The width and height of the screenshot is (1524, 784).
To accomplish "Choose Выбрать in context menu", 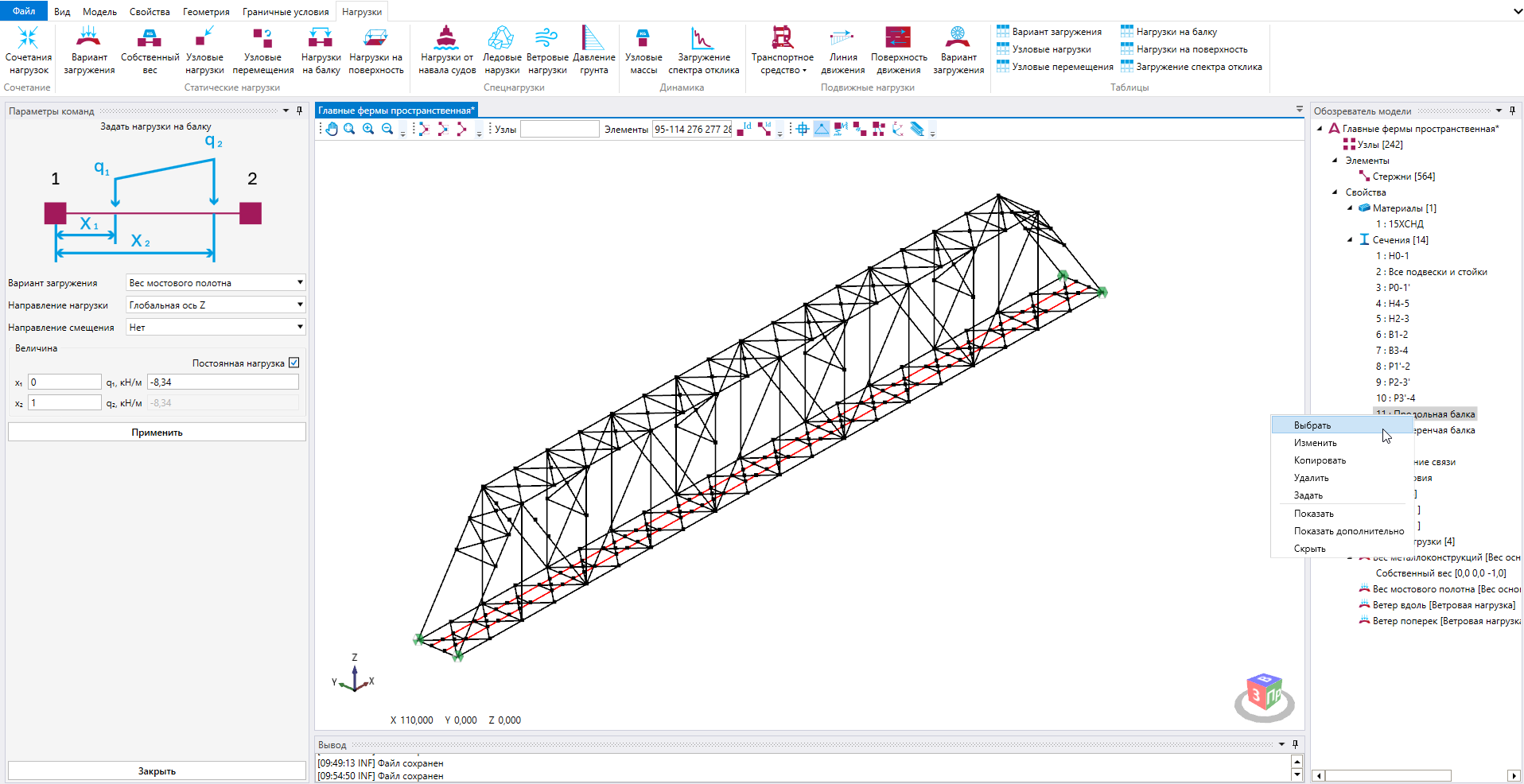I will click(1342, 425).
